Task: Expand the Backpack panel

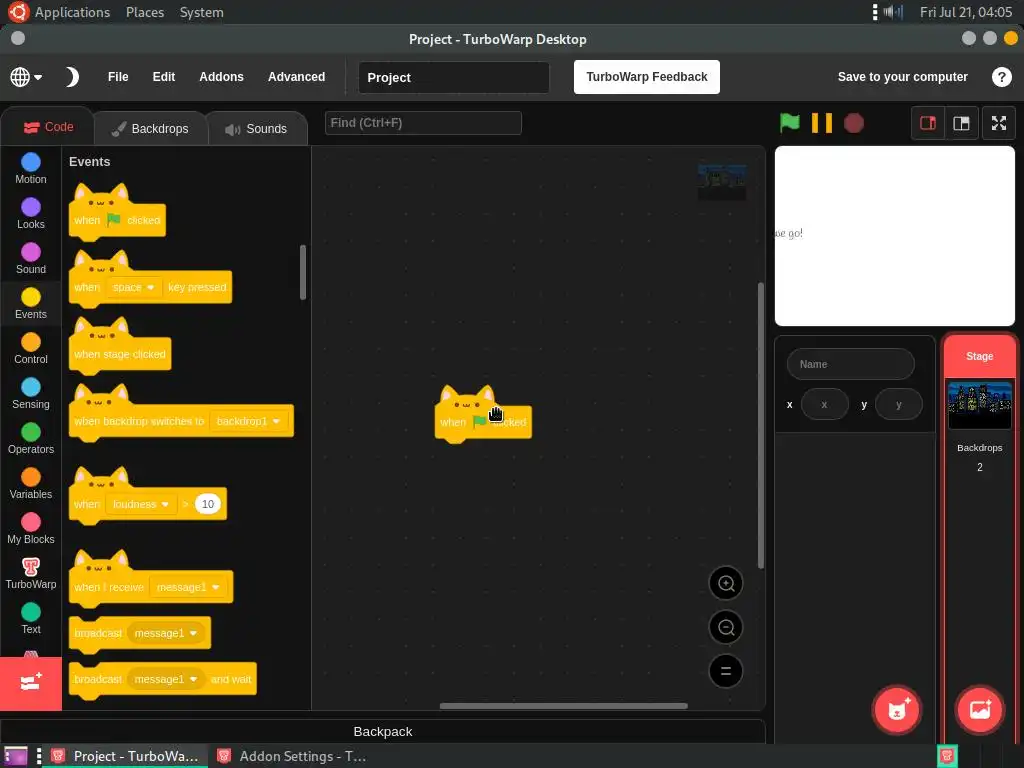Action: (383, 731)
